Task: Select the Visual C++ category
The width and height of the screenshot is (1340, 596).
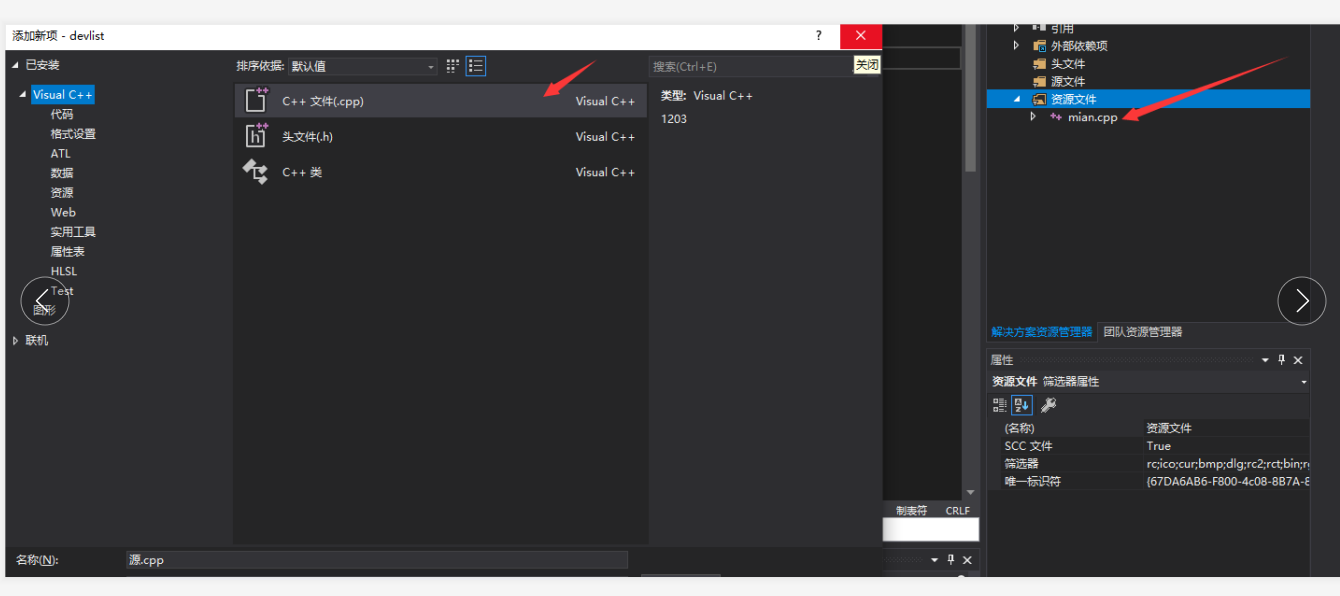Action: (63, 95)
